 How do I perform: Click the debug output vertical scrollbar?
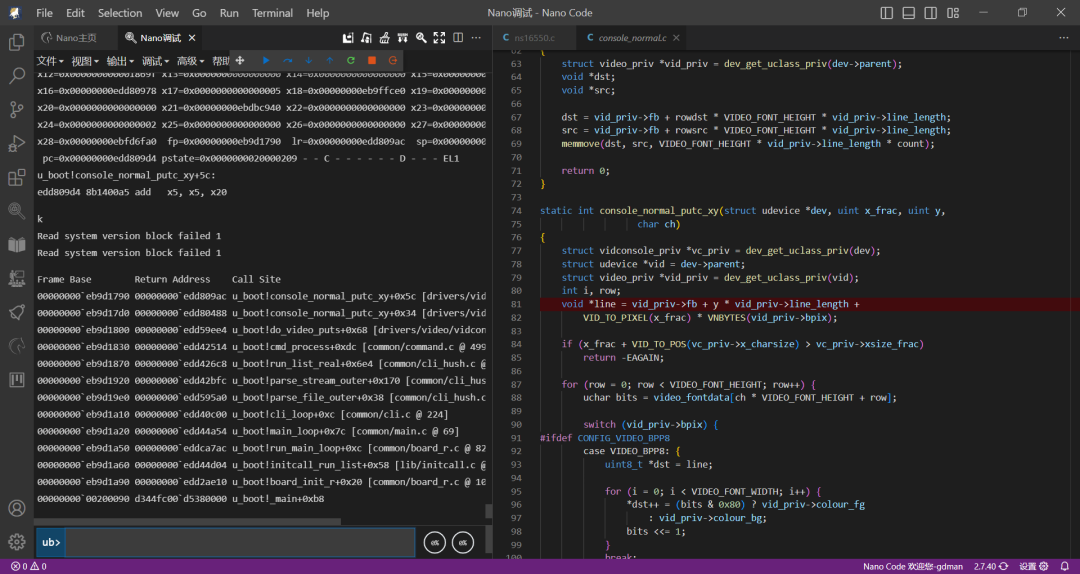pos(488,511)
